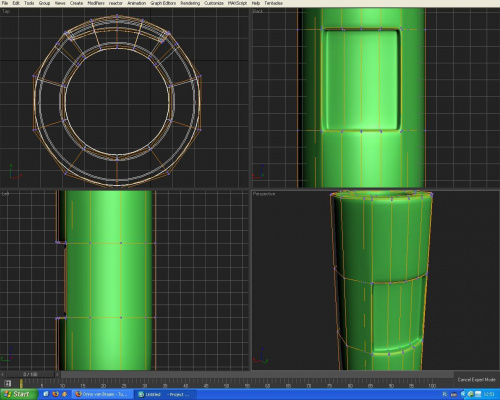Click the Cancel Expert Mode button
This screenshot has width=500, height=400.
coord(476,380)
